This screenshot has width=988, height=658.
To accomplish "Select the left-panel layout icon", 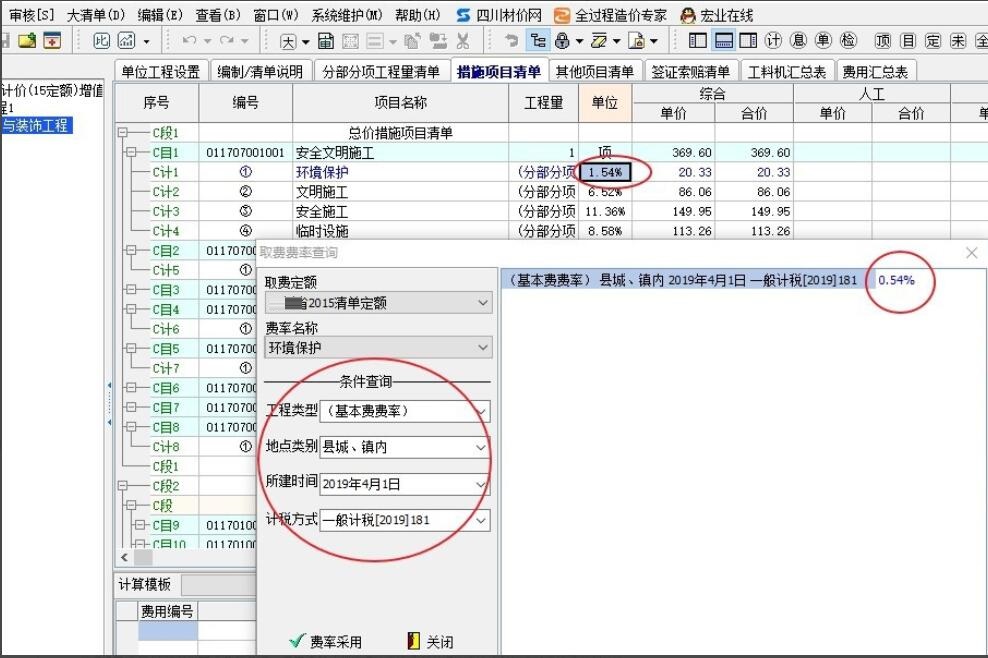I will pyautogui.click(x=698, y=41).
